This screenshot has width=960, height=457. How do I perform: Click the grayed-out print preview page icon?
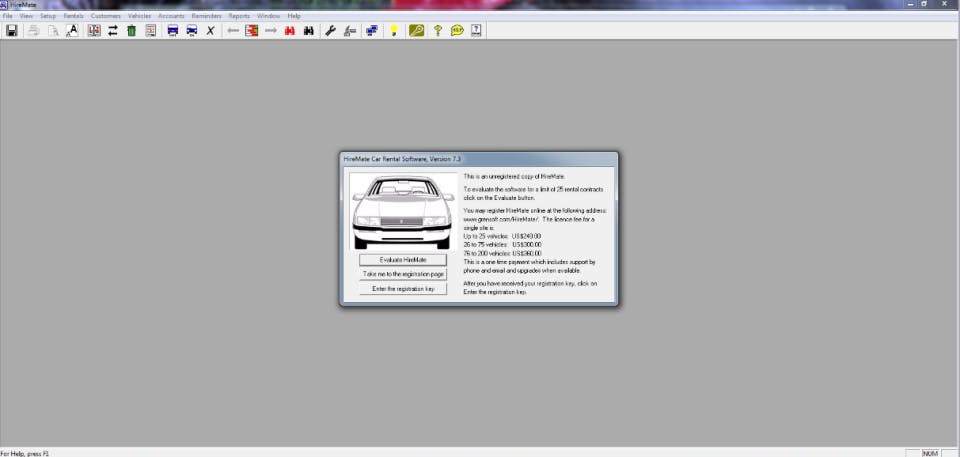click(x=53, y=31)
